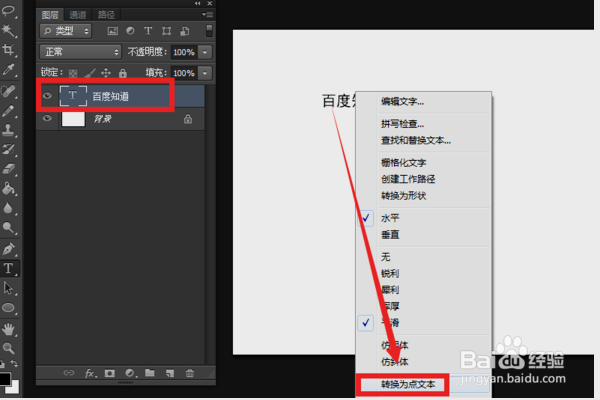Toggle lock position

coord(106,73)
